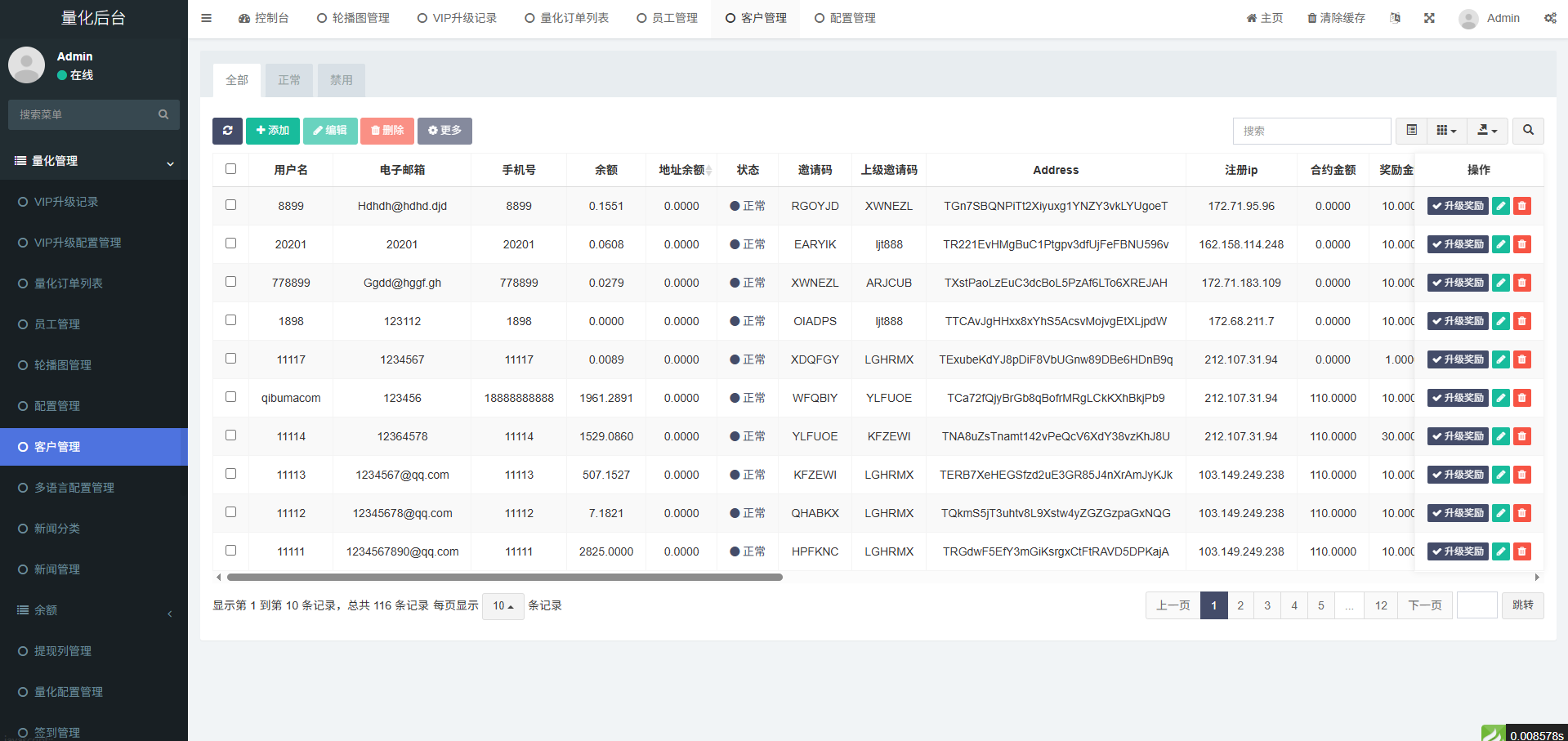Toggle fullscreen mode icon
The image size is (1568, 741).
click(x=1429, y=18)
